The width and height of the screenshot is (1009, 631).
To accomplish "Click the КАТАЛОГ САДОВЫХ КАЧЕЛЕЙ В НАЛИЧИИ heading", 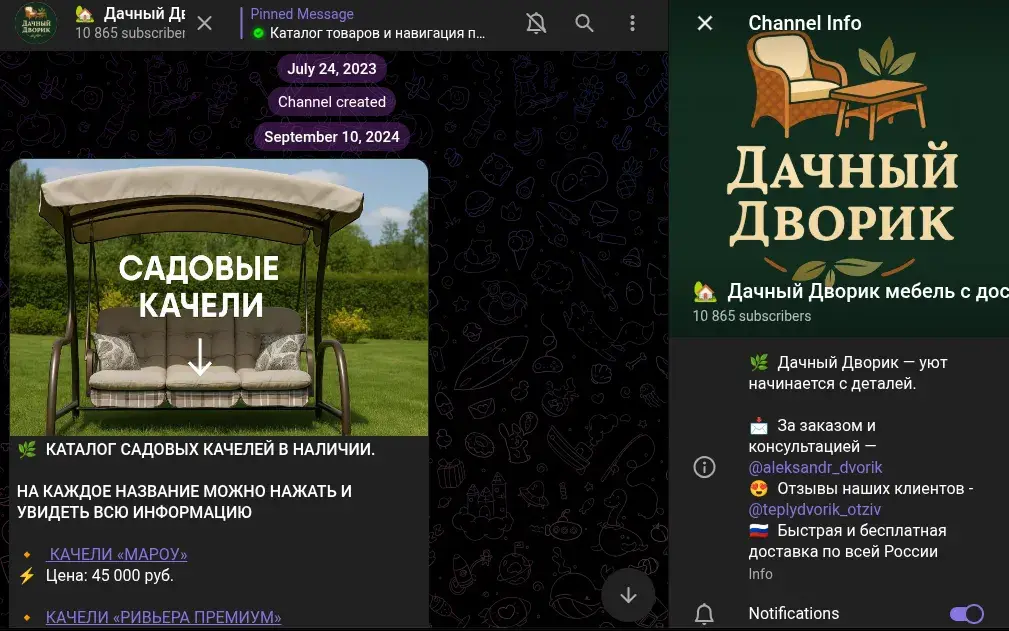I will tap(210, 449).
